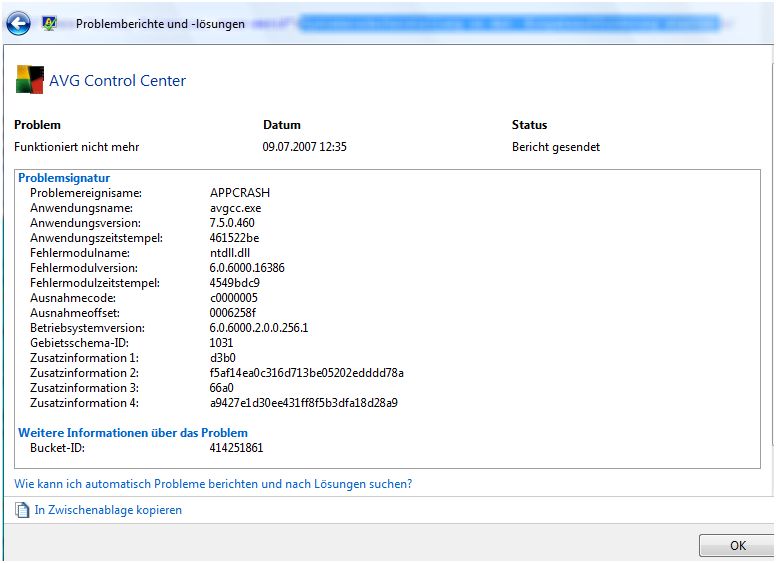The height and width of the screenshot is (563, 776).
Task: Select the version value 7.5.0.460
Action: click(232, 223)
